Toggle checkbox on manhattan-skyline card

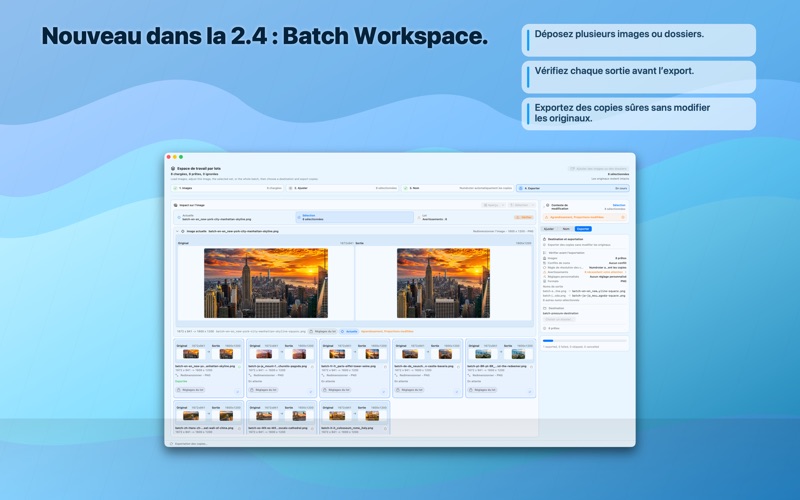pyautogui.click(x=237, y=392)
